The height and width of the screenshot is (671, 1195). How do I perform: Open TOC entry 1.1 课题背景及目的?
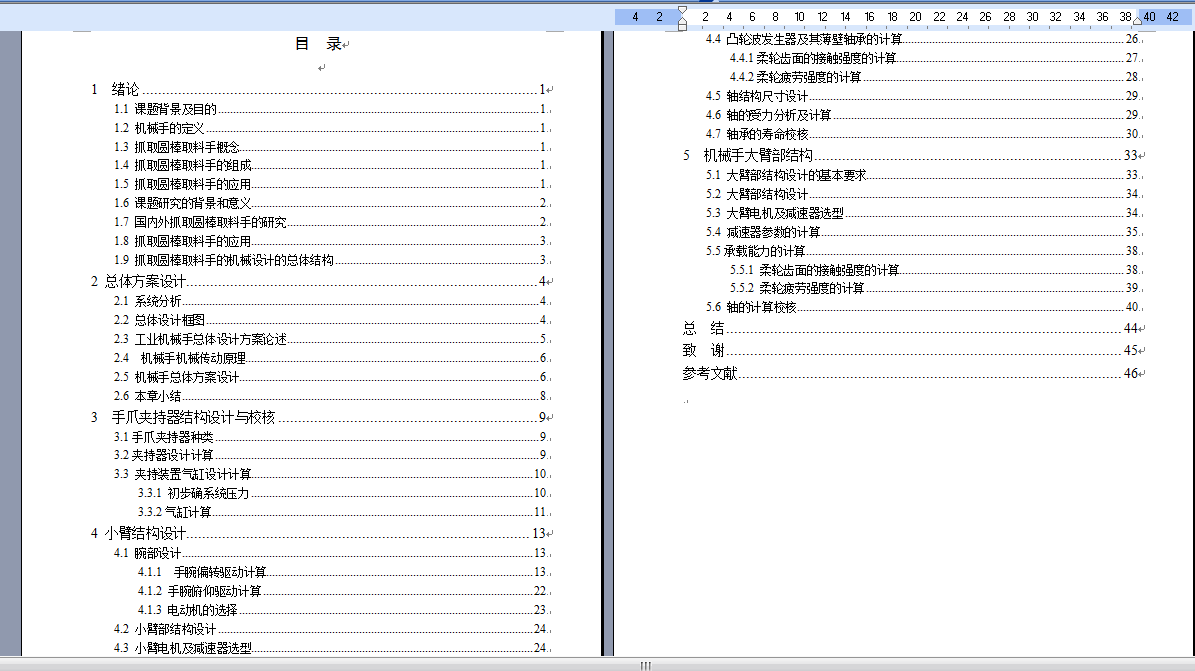pos(331,109)
